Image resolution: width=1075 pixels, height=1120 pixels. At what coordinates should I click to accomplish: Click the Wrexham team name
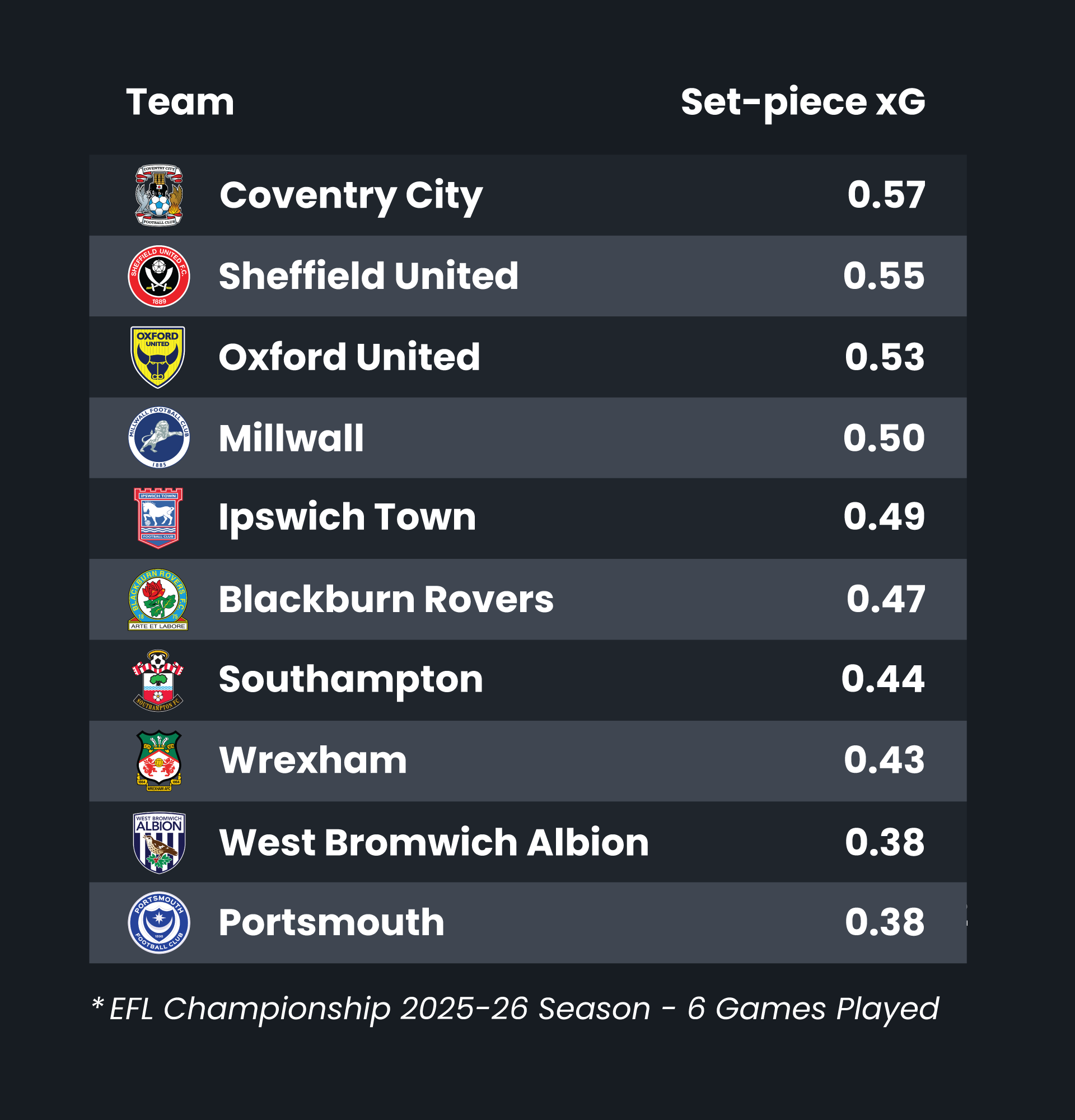click(x=312, y=760)
